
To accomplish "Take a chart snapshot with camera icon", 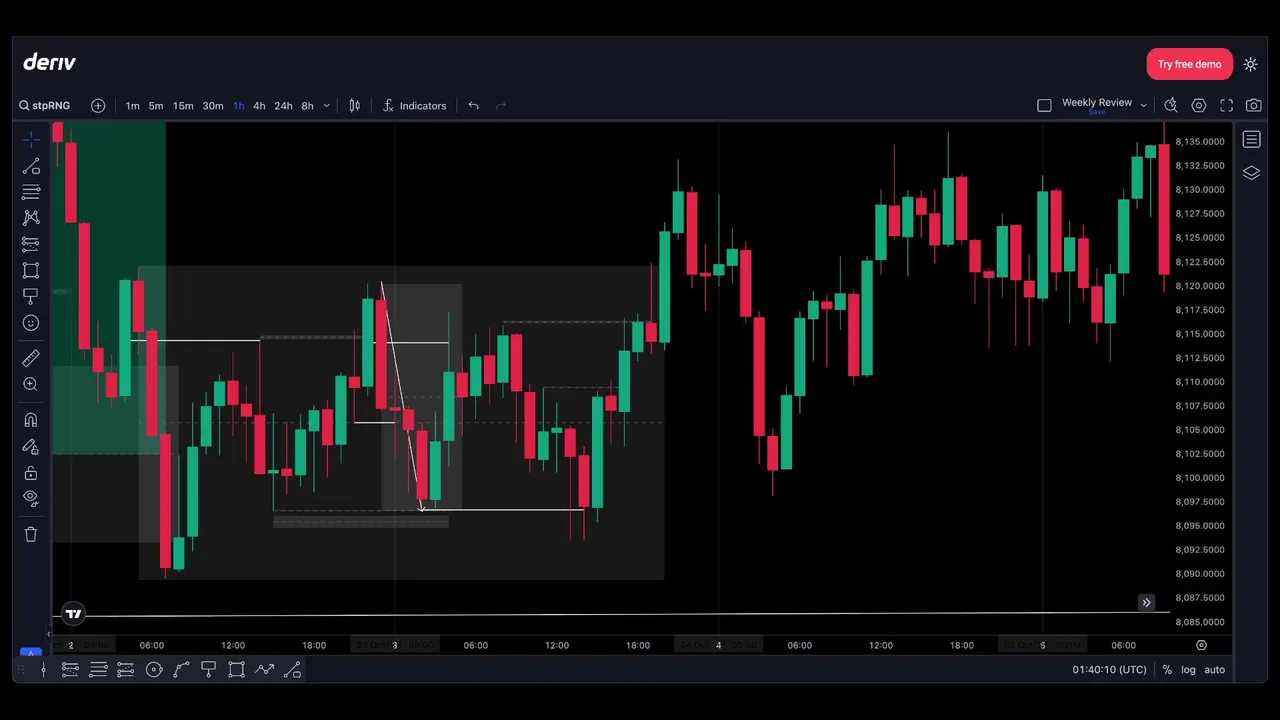I will pos(1253,105).
